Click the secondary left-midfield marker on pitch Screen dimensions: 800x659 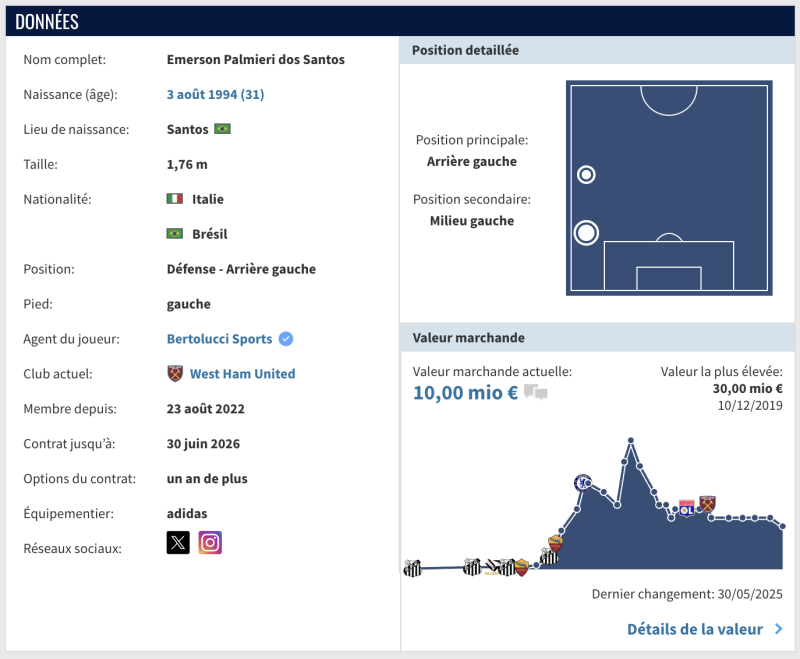pos(587,175)
